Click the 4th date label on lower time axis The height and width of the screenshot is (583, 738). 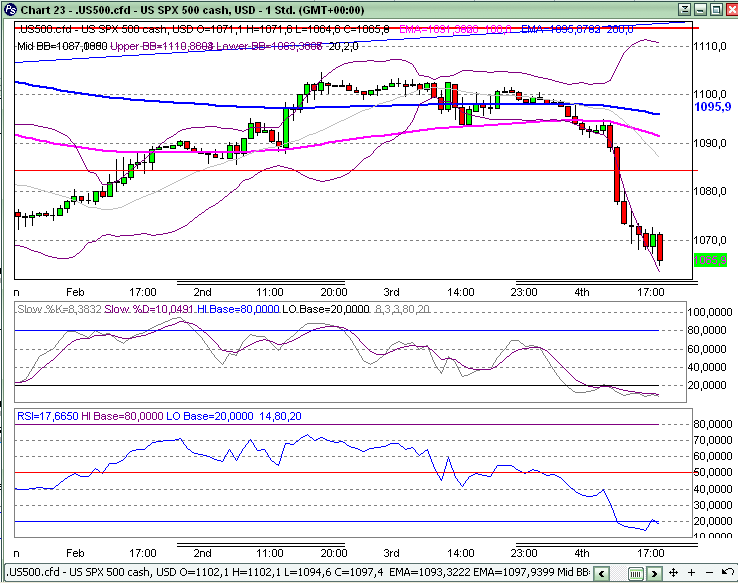pos(582,553)
